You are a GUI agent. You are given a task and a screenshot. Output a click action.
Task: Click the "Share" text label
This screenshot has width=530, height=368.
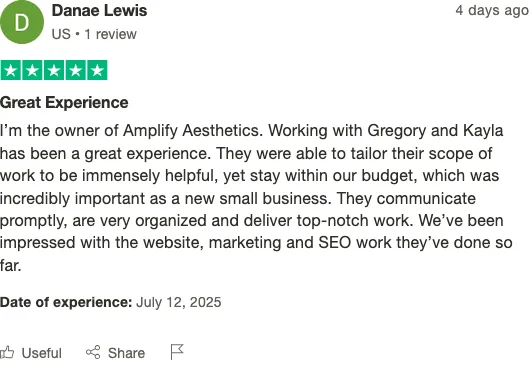126,353
